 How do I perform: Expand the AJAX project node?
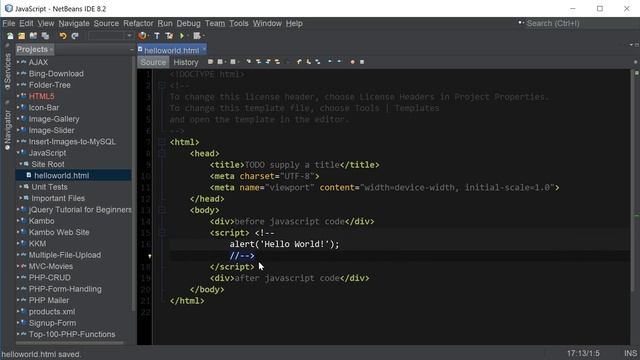(x=18, y=62)
